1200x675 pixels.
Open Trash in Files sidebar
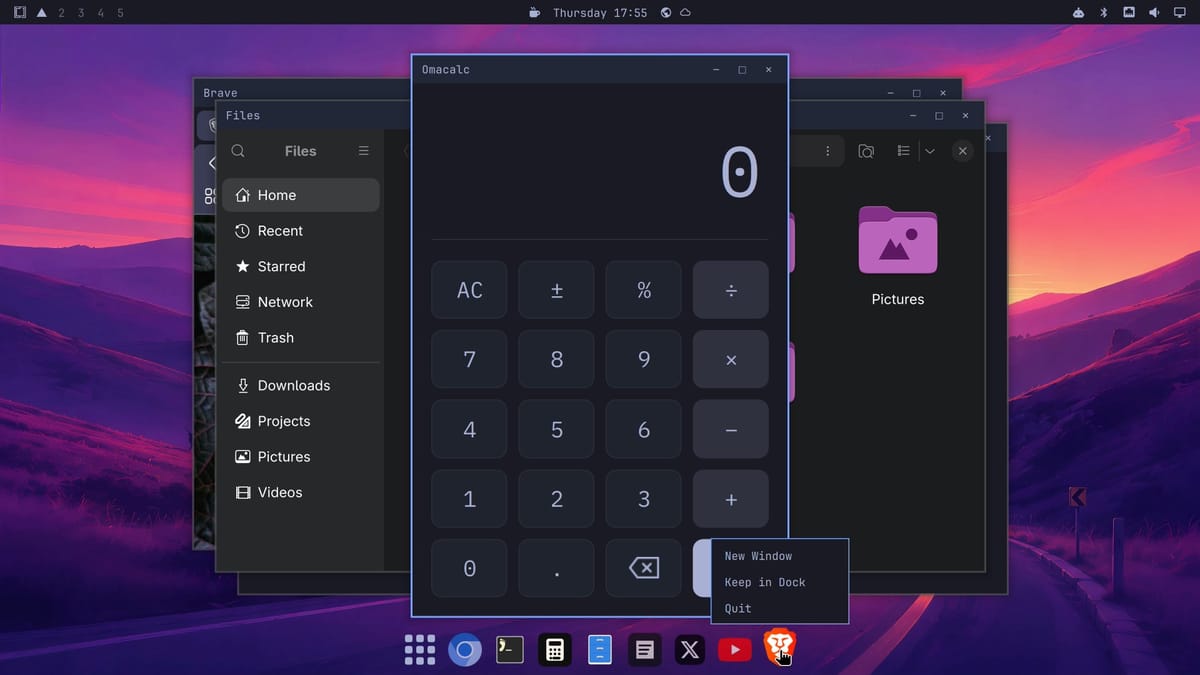301,338
